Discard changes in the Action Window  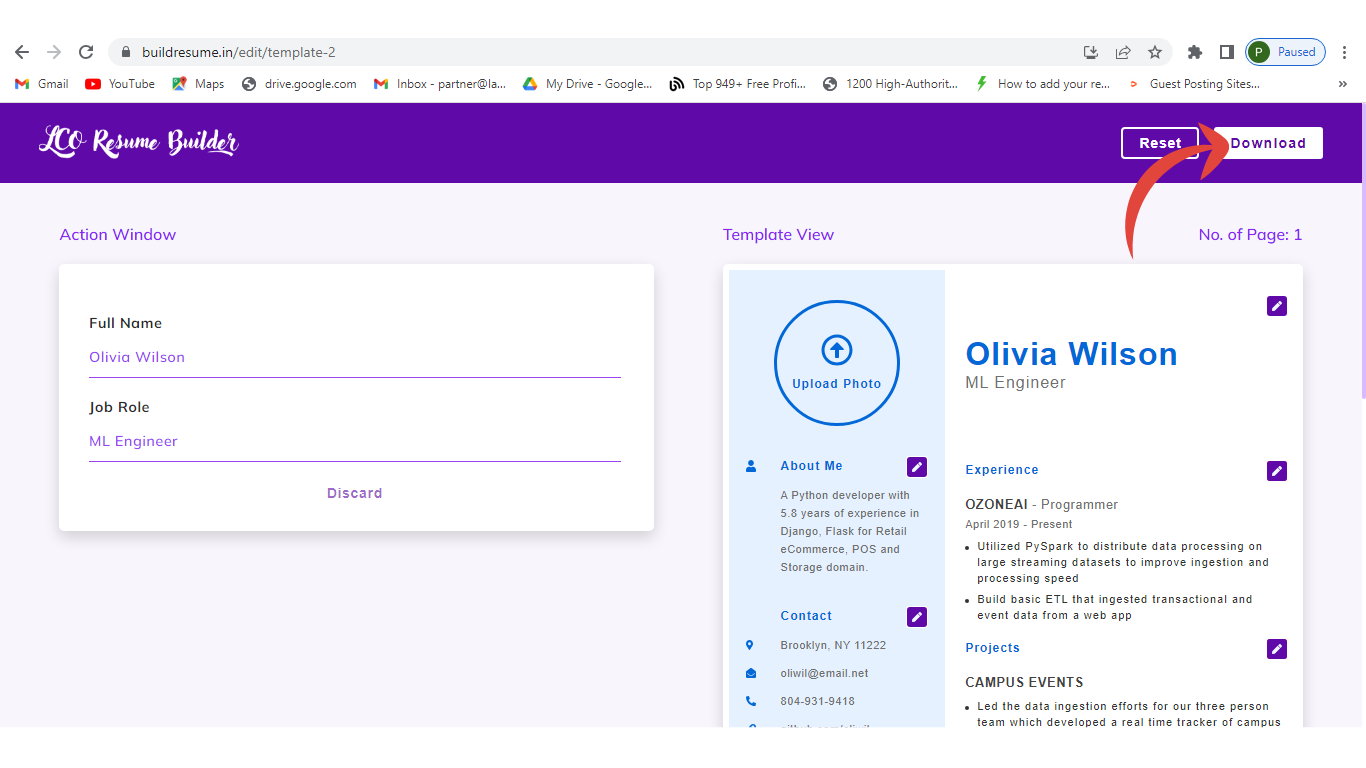(354, 493)
